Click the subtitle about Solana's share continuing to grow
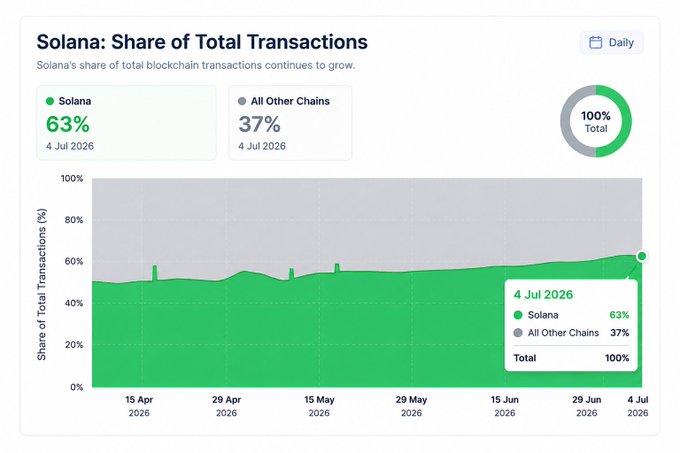Viewport: 680px width, 453px height. (x=196, y=65)
